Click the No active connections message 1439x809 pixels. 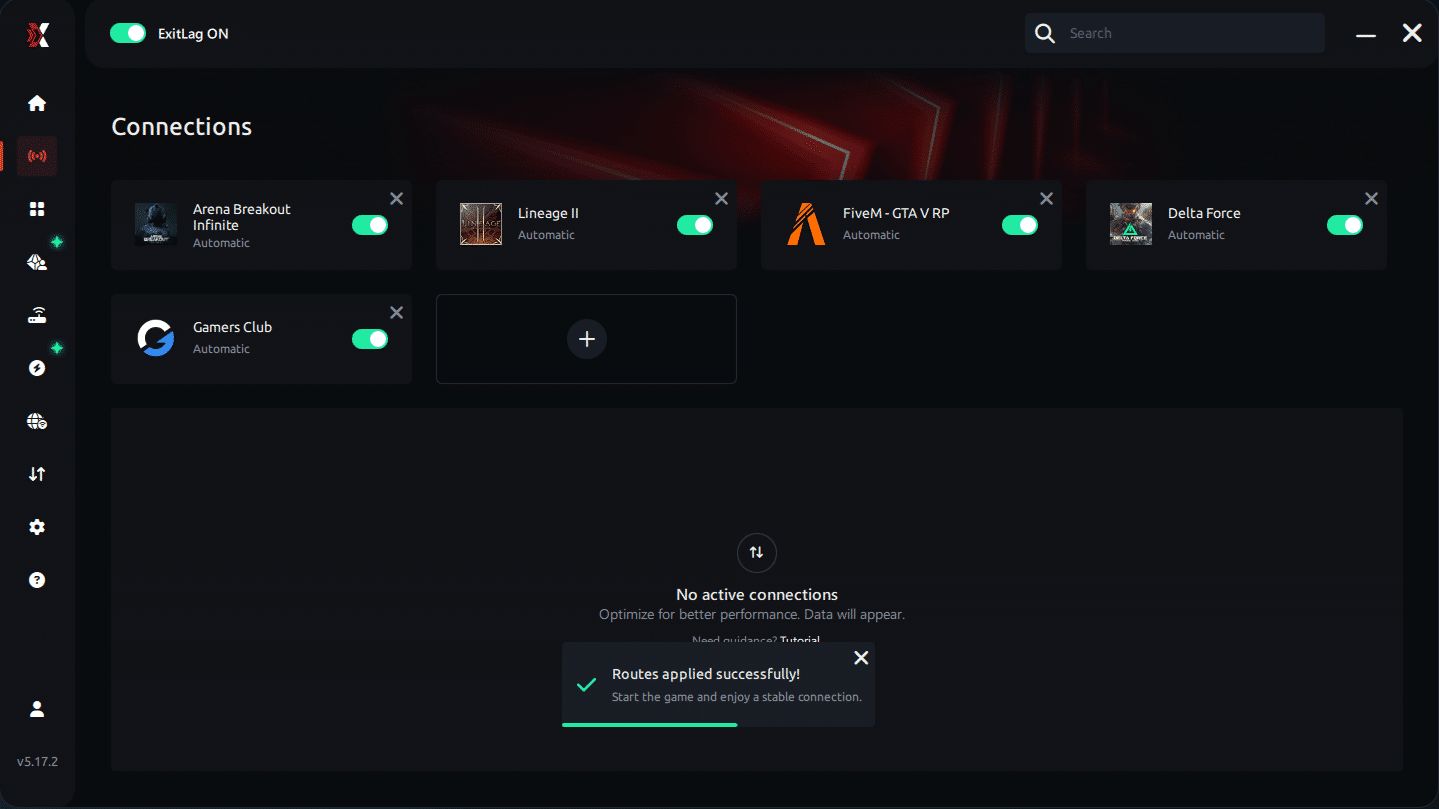coord(757,595)
